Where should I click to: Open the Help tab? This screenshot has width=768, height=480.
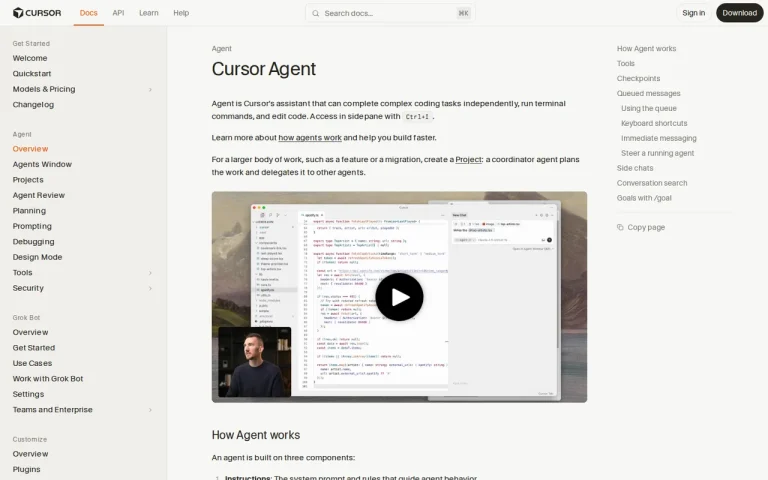[181, 13]
